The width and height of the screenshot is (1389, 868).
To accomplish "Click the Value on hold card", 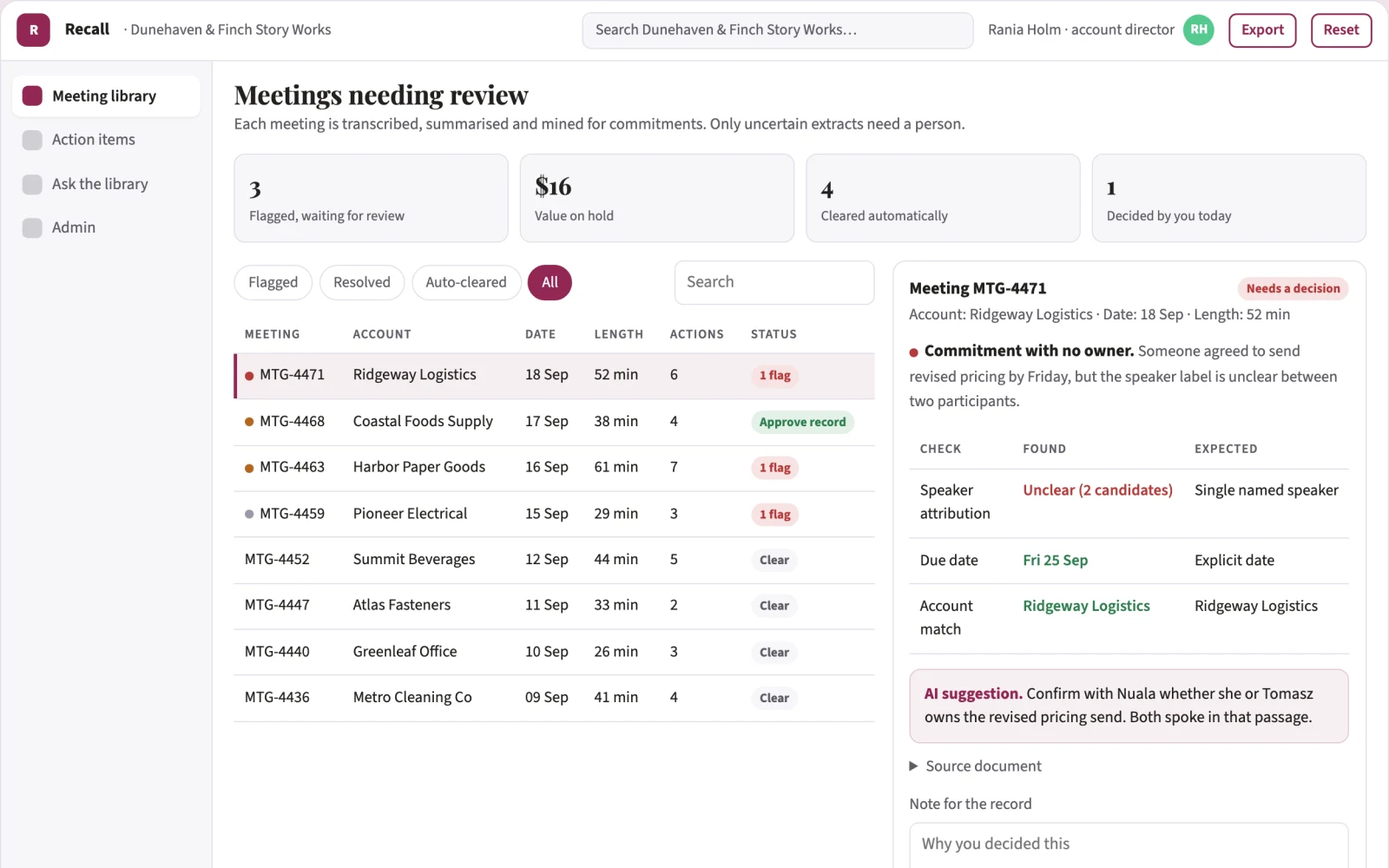I will pos(656,198).
